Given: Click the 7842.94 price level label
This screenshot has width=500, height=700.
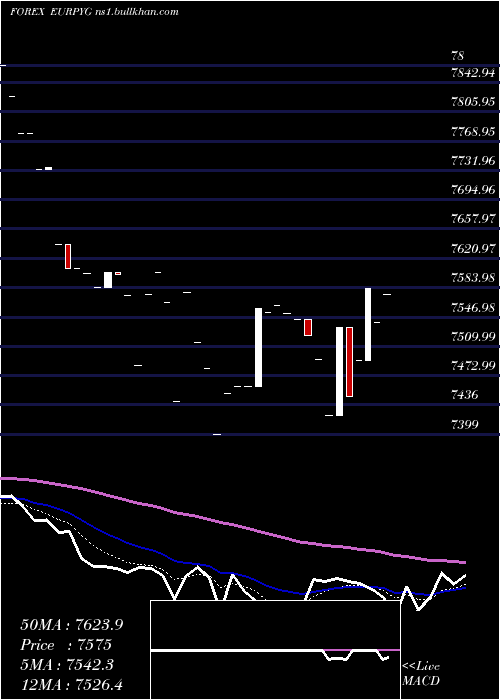Looking at the screenshot, I should (x=473, y=73).
